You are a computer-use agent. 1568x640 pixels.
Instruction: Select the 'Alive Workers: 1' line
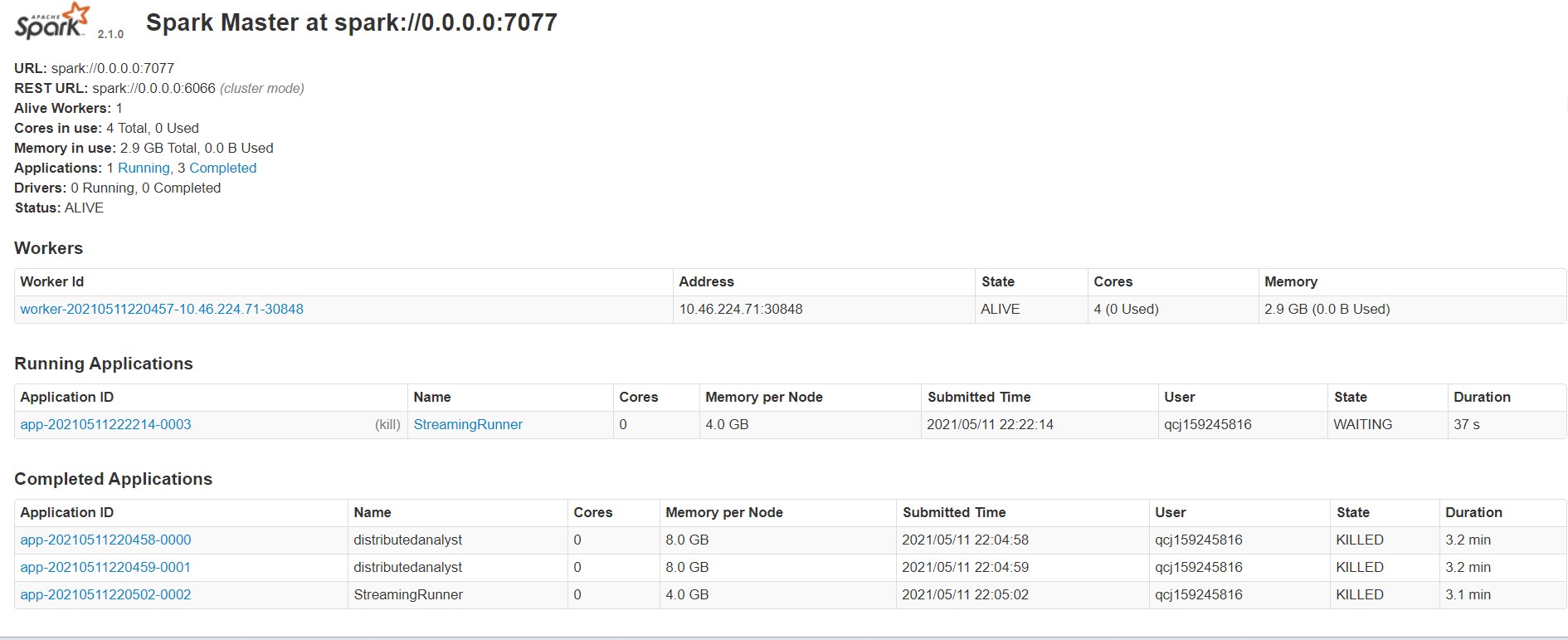click(68, 108)
